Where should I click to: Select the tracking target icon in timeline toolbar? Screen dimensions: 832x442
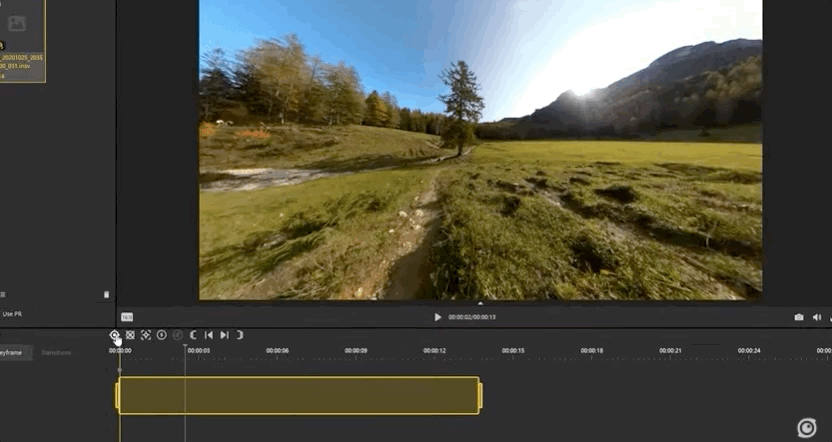(146, 335)
